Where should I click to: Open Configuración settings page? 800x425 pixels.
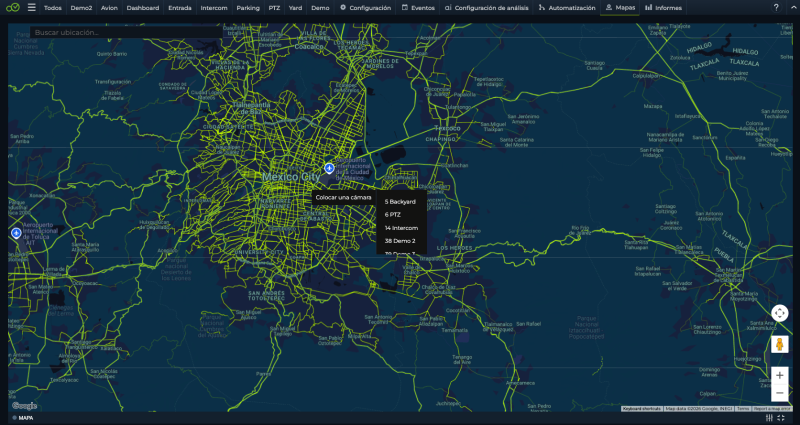(365, 8)
